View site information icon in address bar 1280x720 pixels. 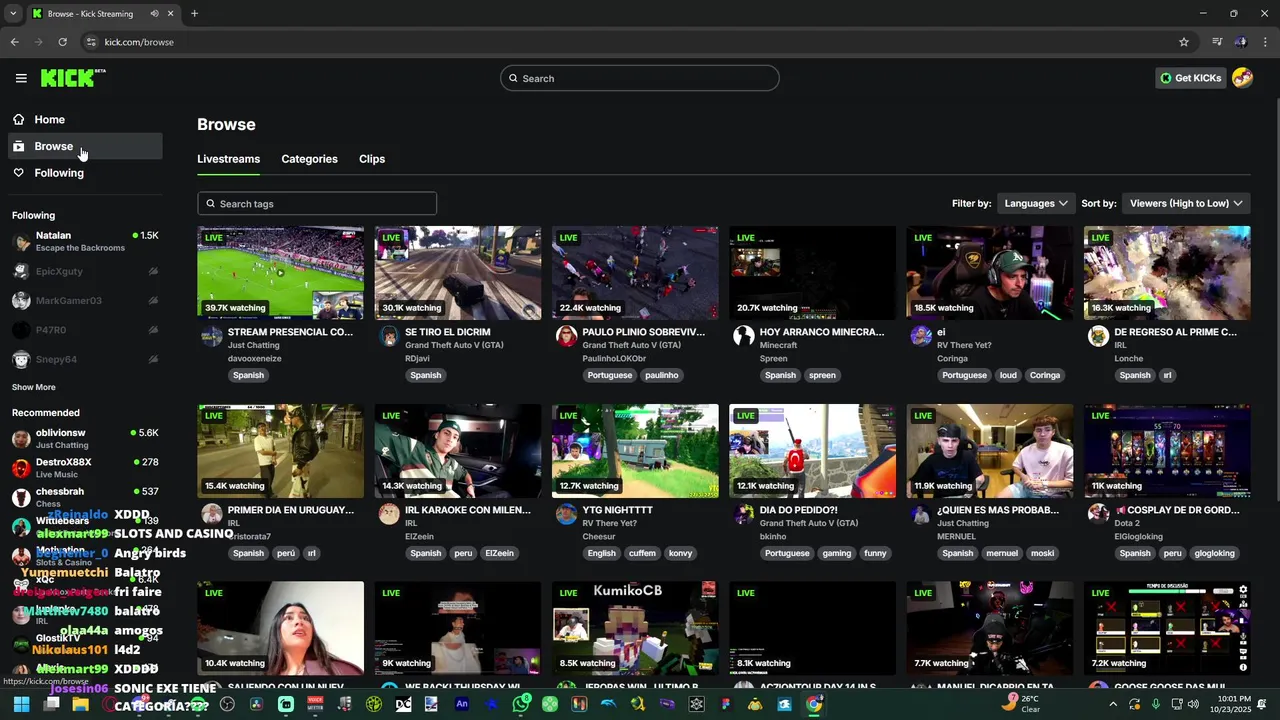pos(91,42)
